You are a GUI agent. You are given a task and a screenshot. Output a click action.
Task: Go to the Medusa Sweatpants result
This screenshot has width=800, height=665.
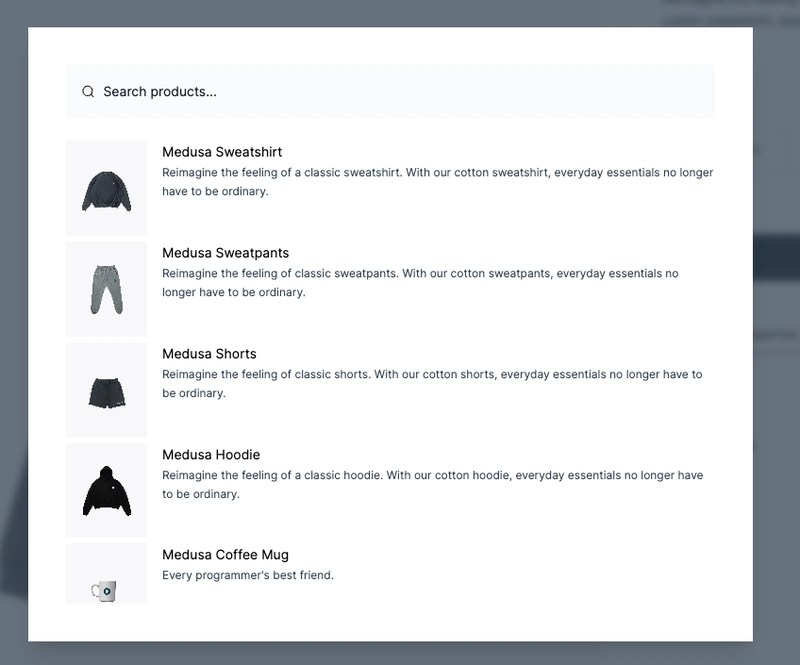[225, 253]
